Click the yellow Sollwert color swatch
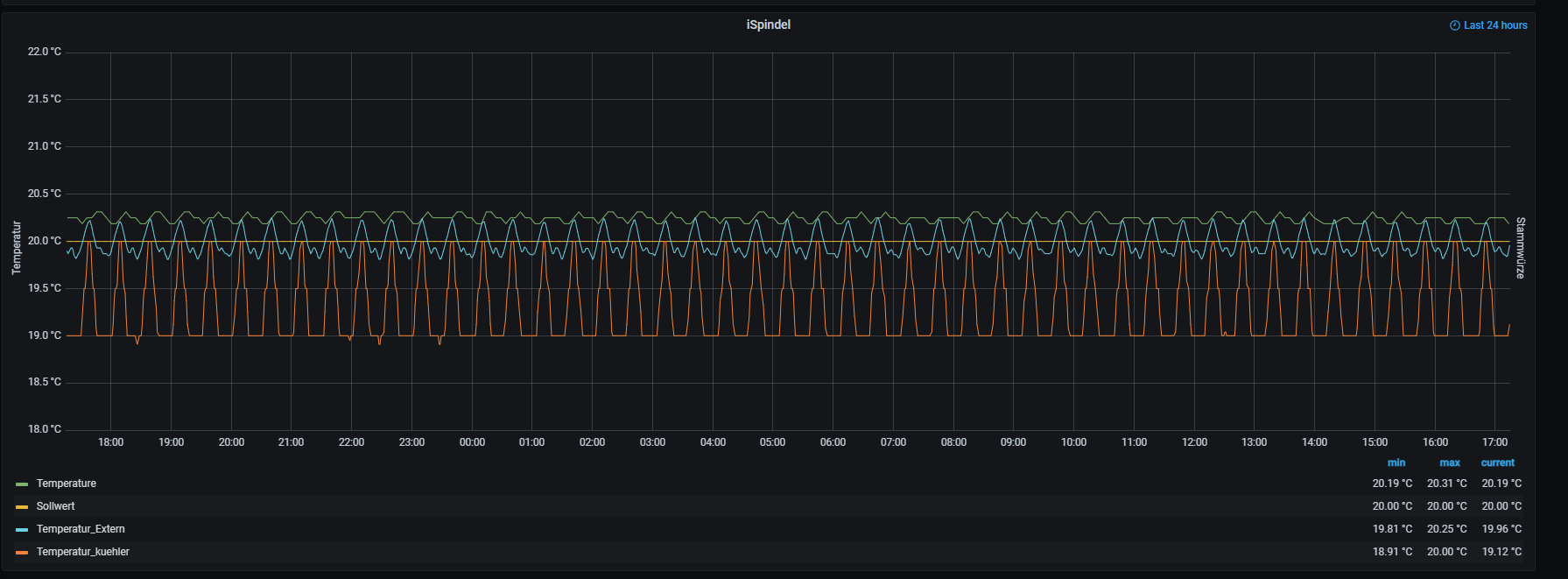1568x579 pixels. [22, 507]
